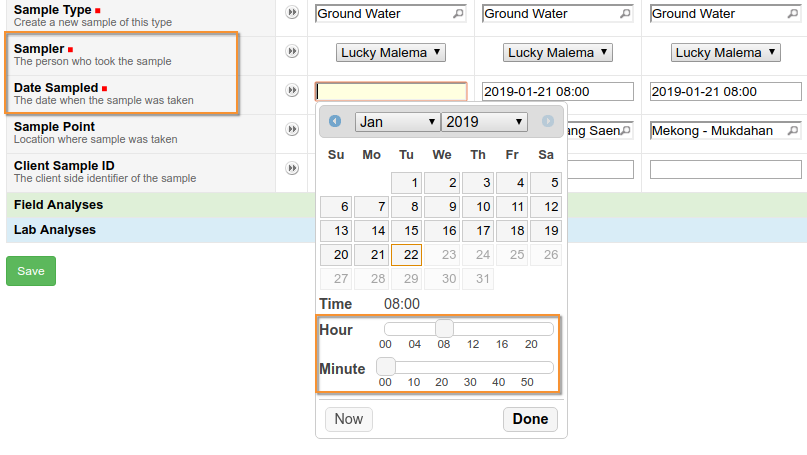The height and width of the screenshot is (455, 807).
Task: Expand the Field Analyses section
Action: tap(58, 205)
